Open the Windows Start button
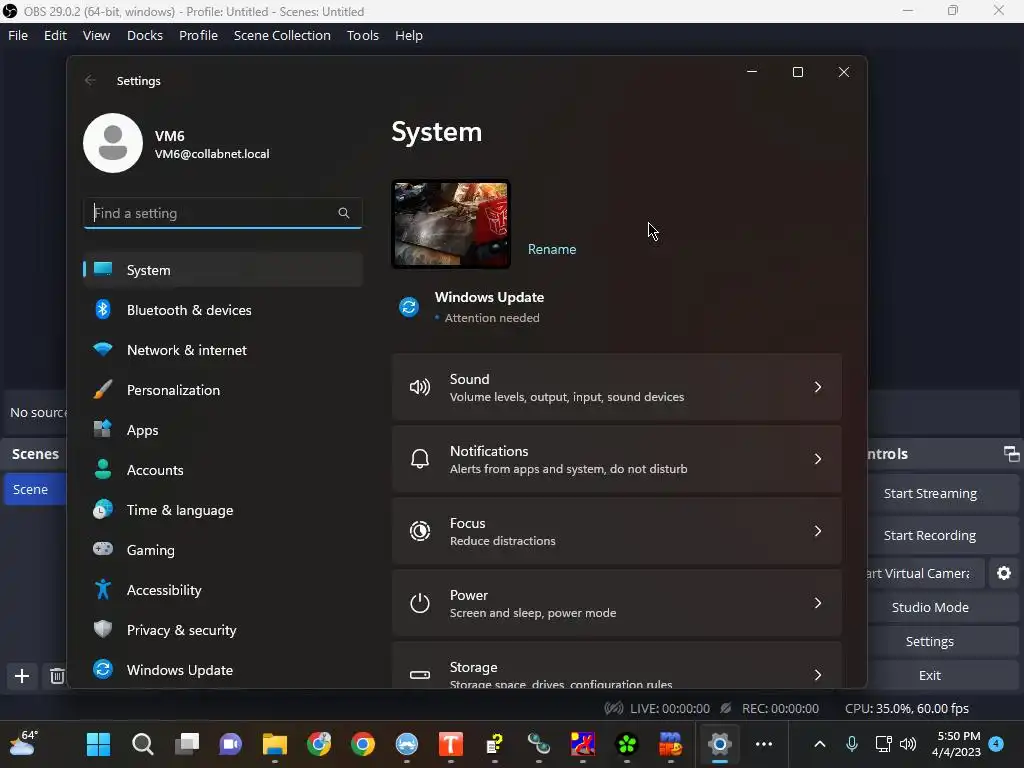Screen dimensions: 1024x768 (99, 744)
